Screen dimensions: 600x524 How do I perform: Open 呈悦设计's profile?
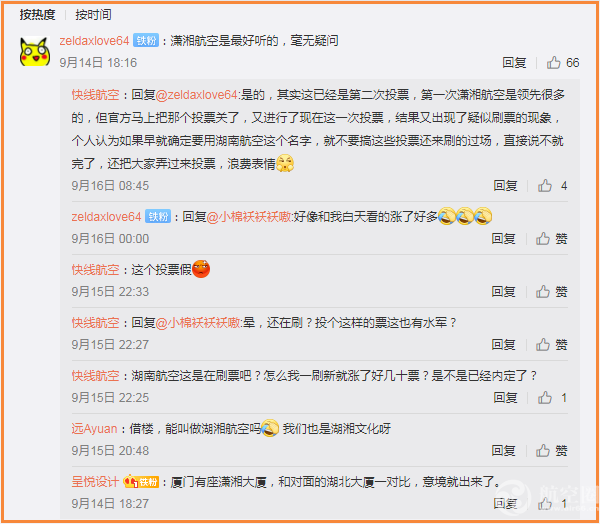coord(95,482)
